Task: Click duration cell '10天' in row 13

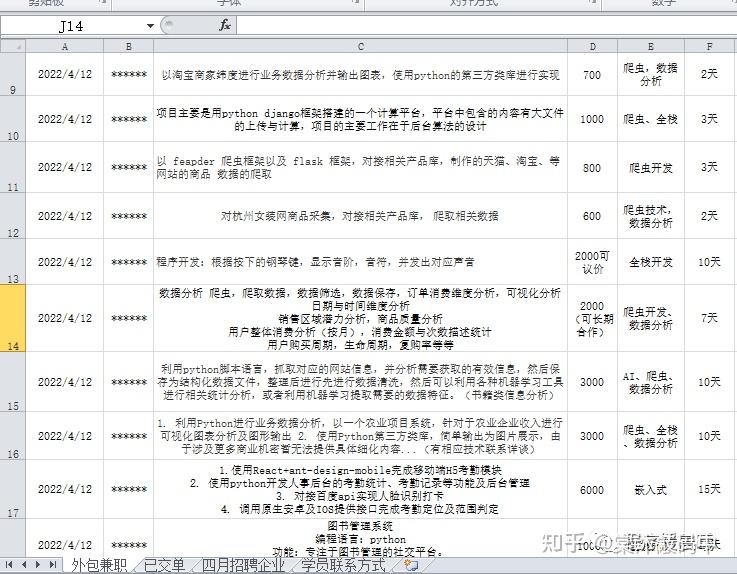Action: tap(710, 262)
